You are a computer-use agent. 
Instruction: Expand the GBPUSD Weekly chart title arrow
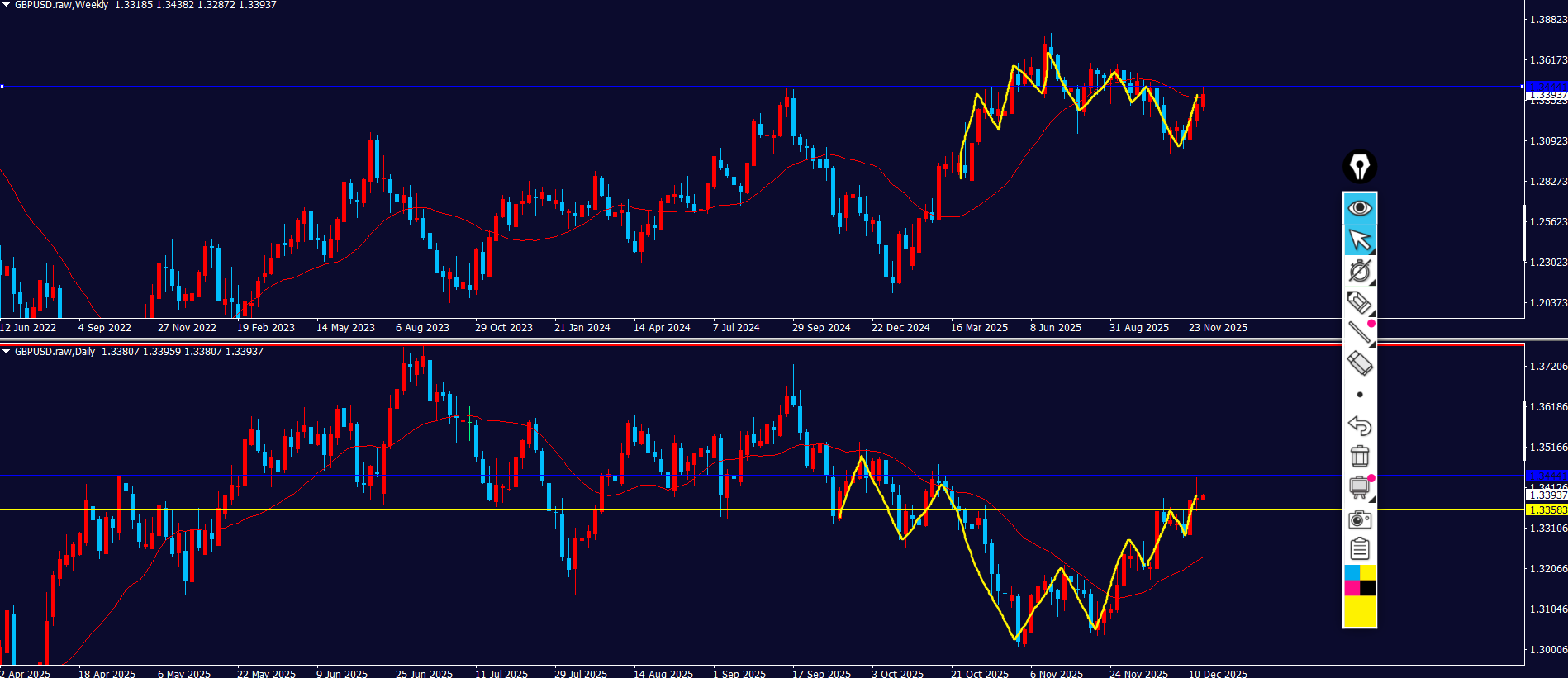tap(7, 5)
